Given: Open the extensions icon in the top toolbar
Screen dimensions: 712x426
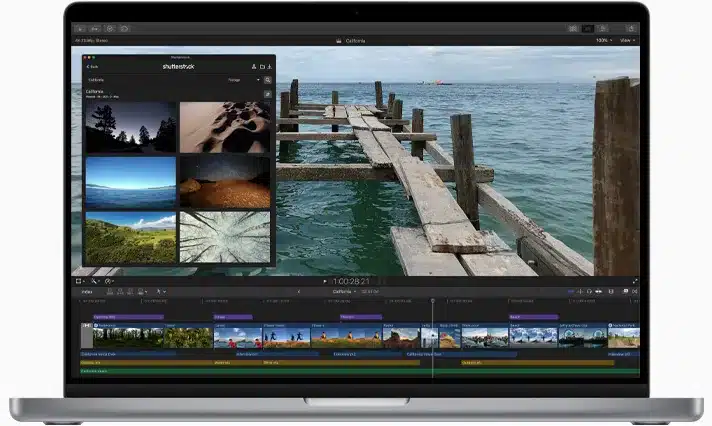Looking at the screenshot, I should coord(124,29).
